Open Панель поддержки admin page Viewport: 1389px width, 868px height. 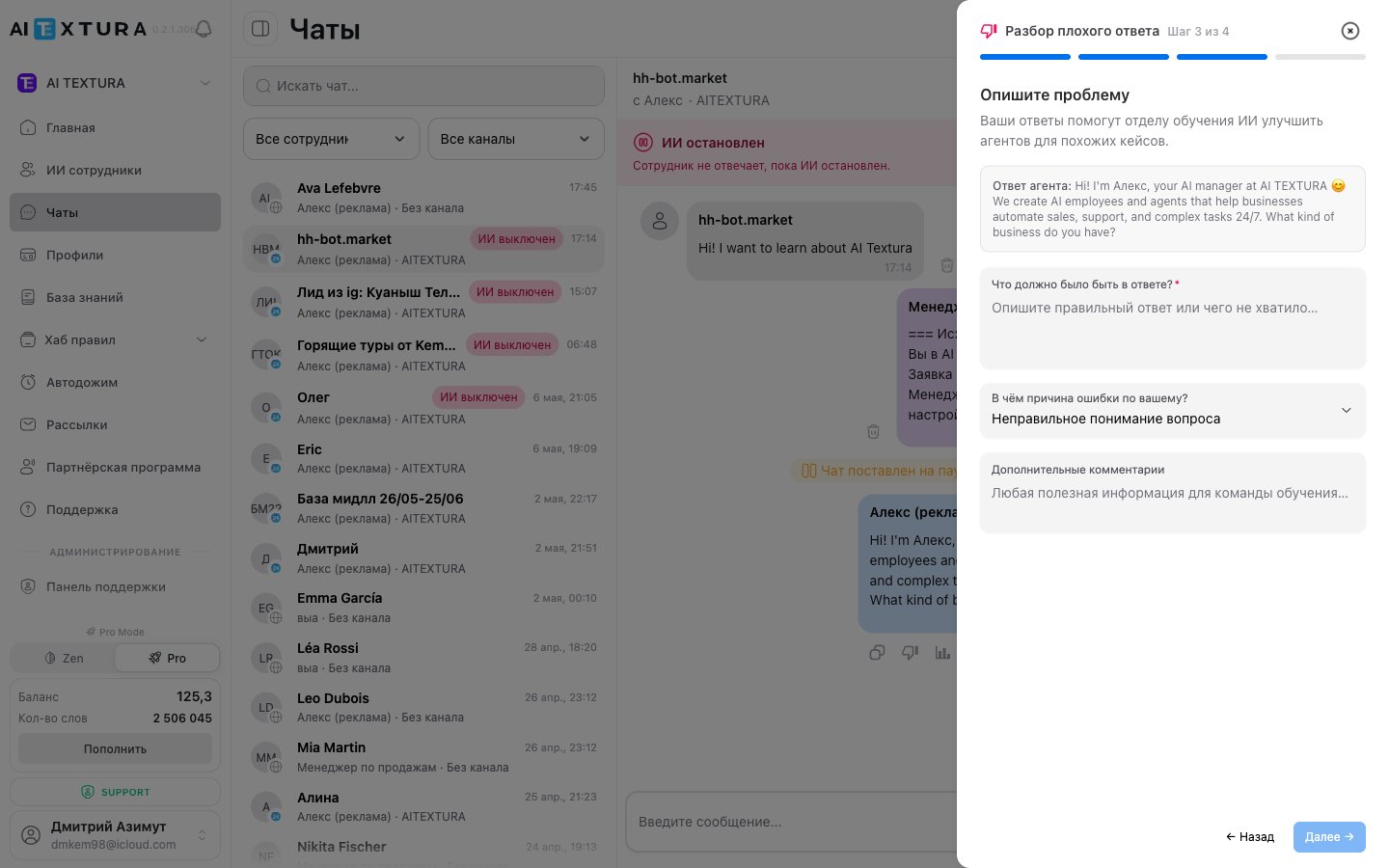115,586
